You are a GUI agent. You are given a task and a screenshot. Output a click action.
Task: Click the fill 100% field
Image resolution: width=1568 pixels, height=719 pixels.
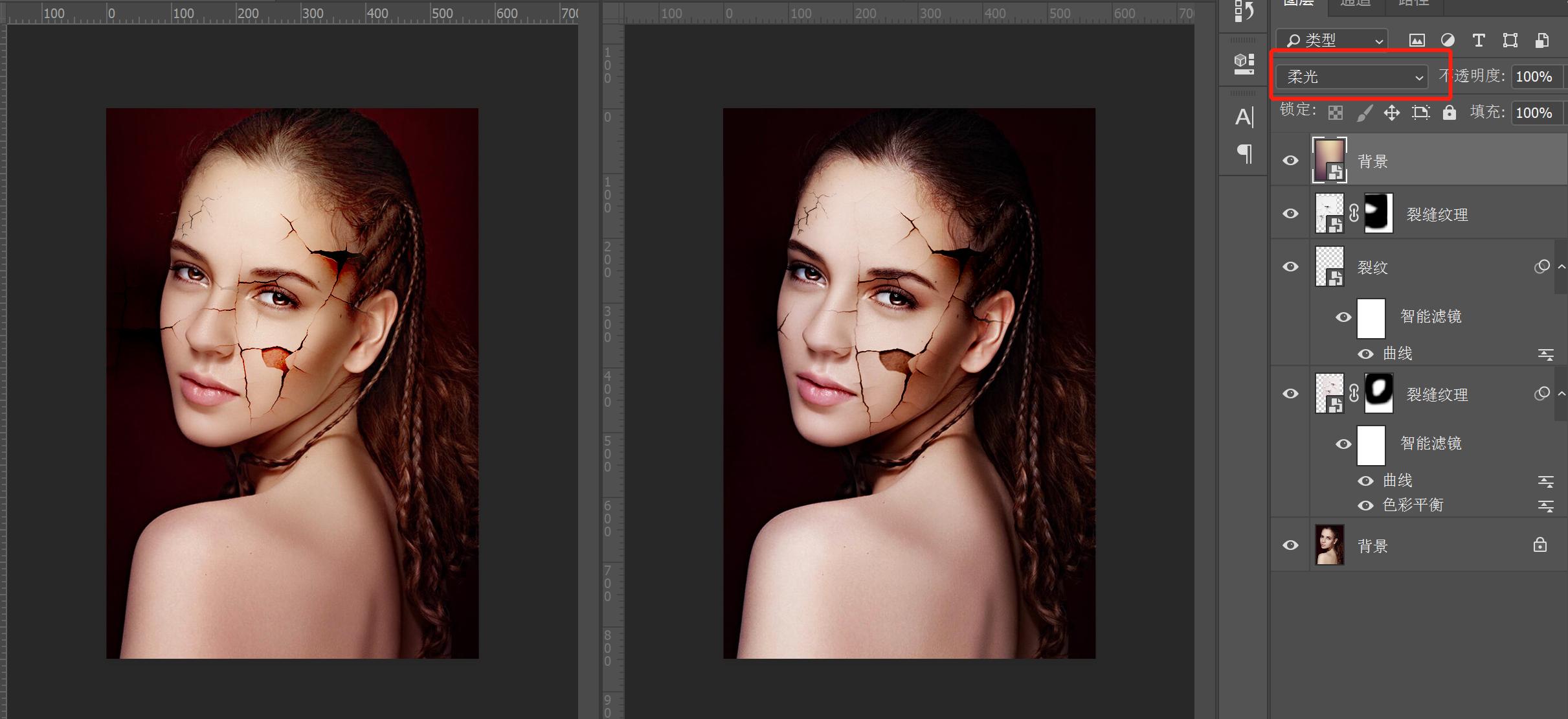[1534, 113]
